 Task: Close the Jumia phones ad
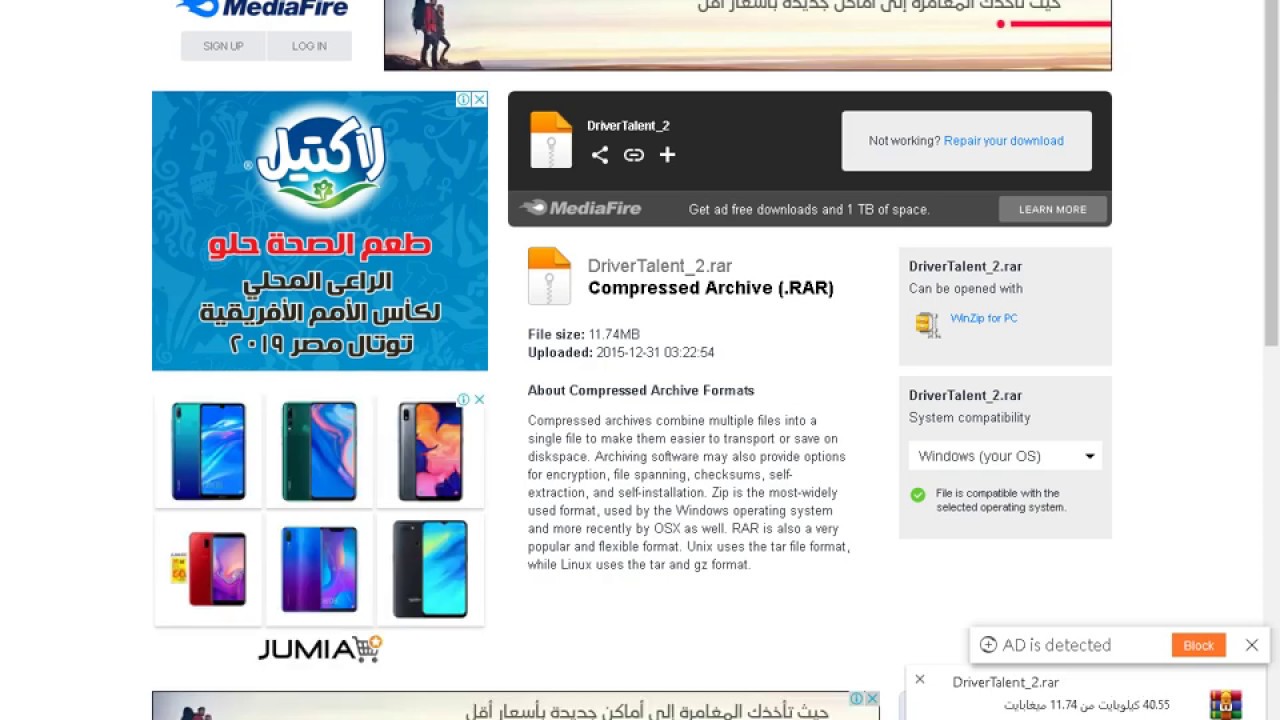(479, 399)
